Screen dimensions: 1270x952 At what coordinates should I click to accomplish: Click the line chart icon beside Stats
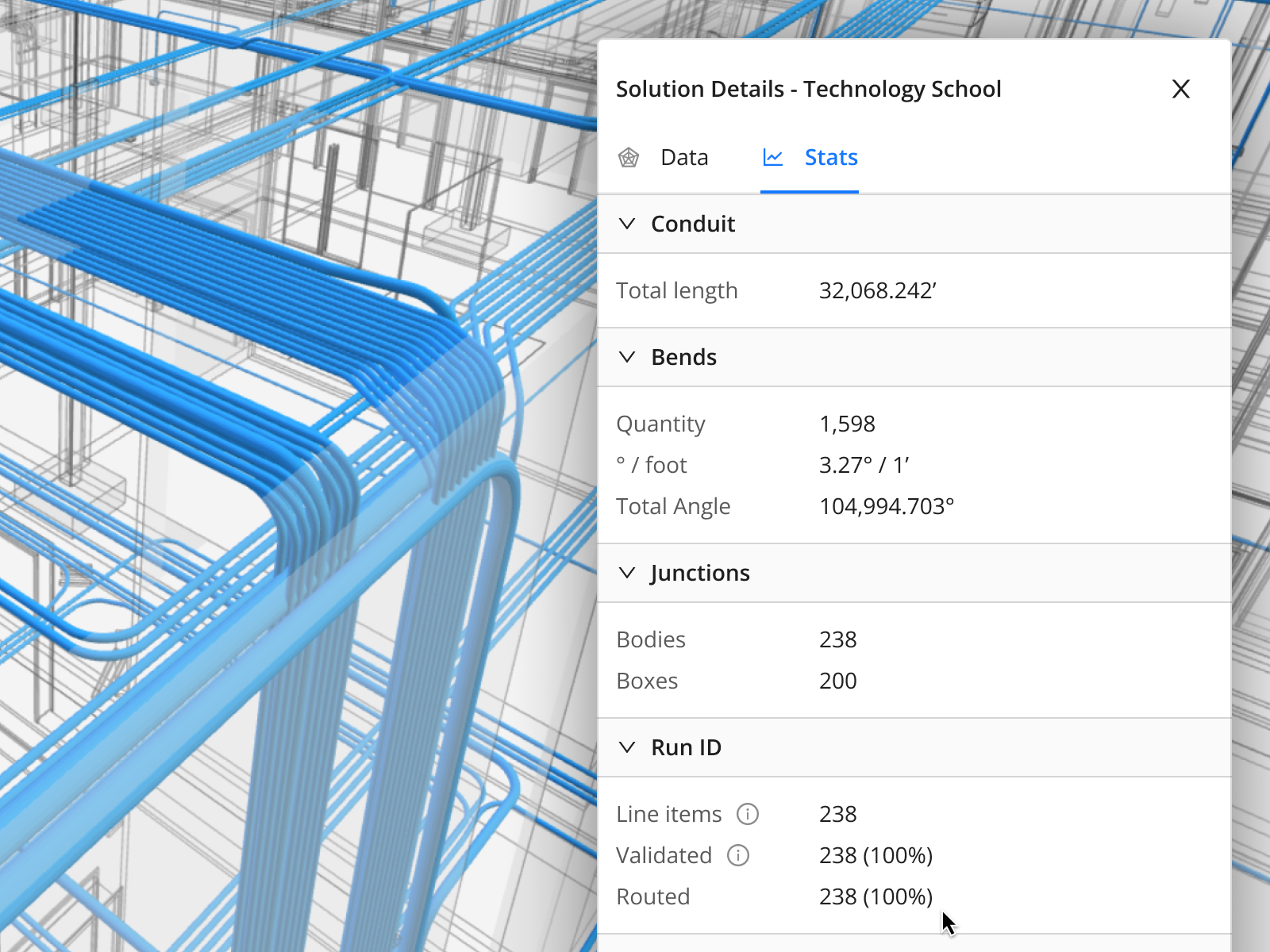click(x=772, y=157)
